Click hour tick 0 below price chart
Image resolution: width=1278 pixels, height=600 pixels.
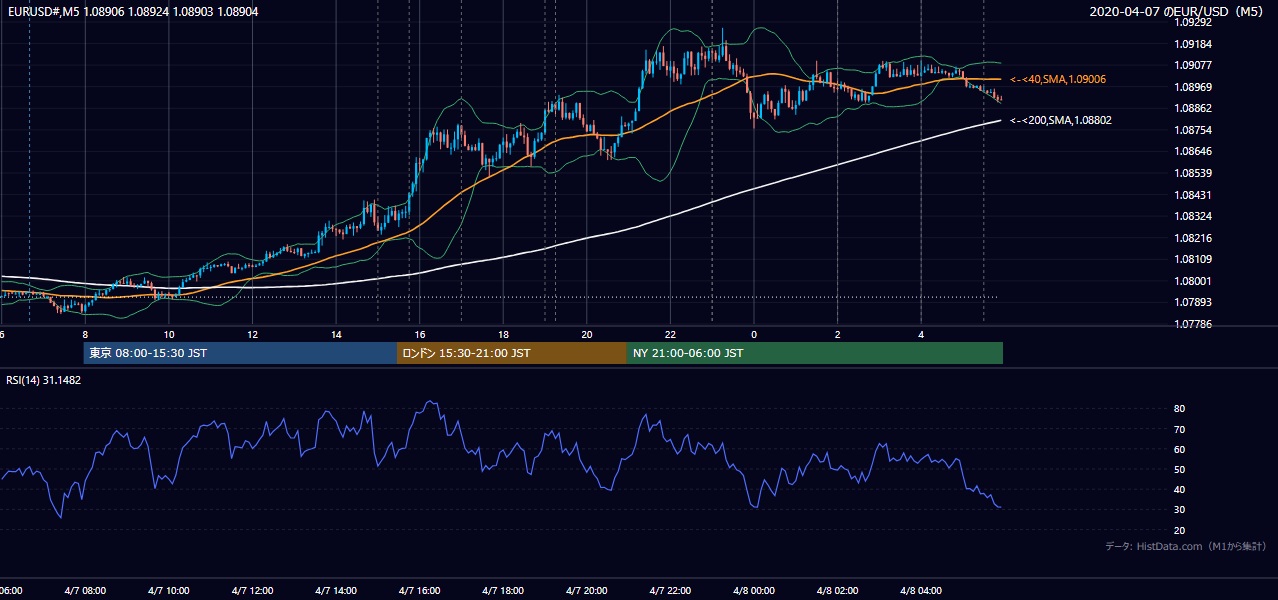(x=754, y=334)
